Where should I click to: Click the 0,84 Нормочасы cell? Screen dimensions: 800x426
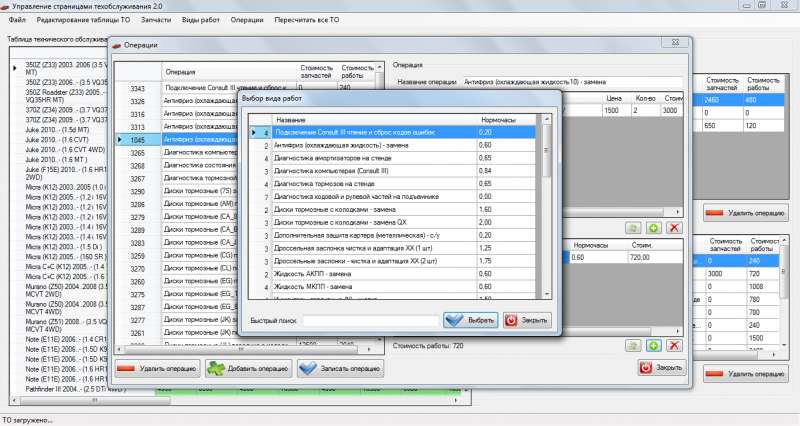coord(507,171)
